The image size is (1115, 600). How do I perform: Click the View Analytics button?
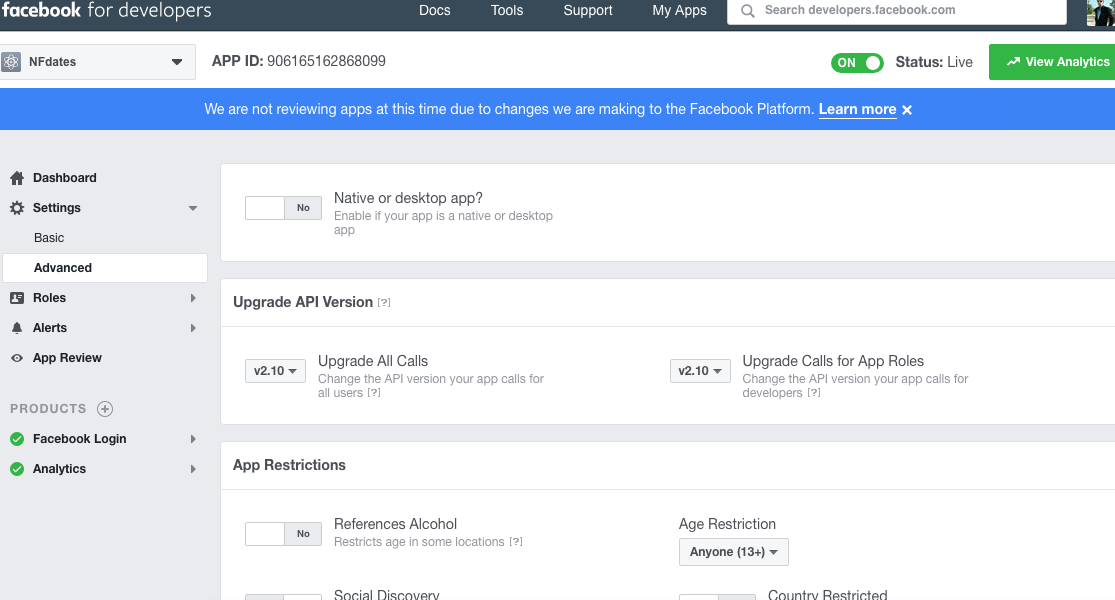pyautogui.click(x=1052, y=63)
